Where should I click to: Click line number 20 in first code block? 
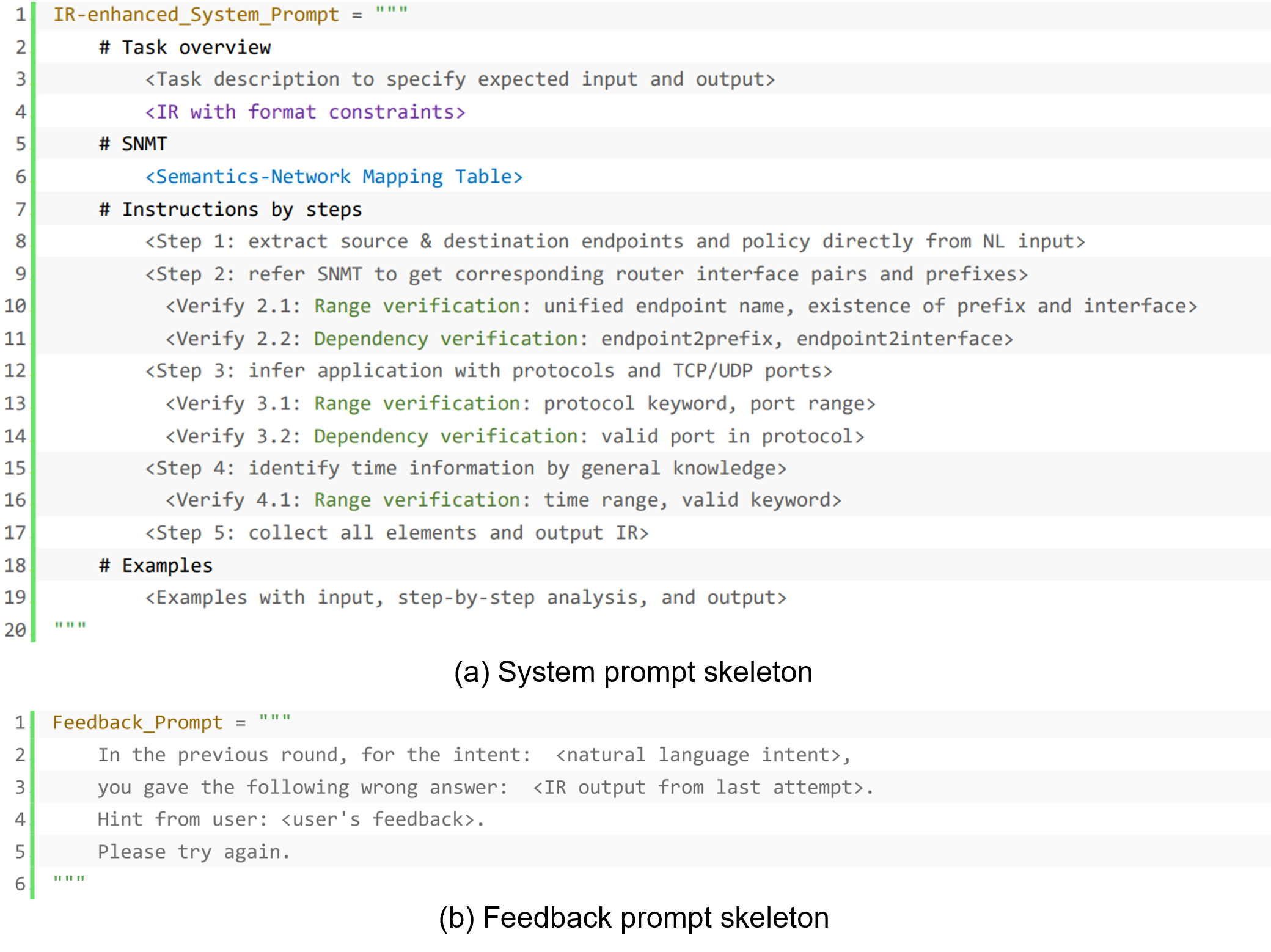pos(15,630)
